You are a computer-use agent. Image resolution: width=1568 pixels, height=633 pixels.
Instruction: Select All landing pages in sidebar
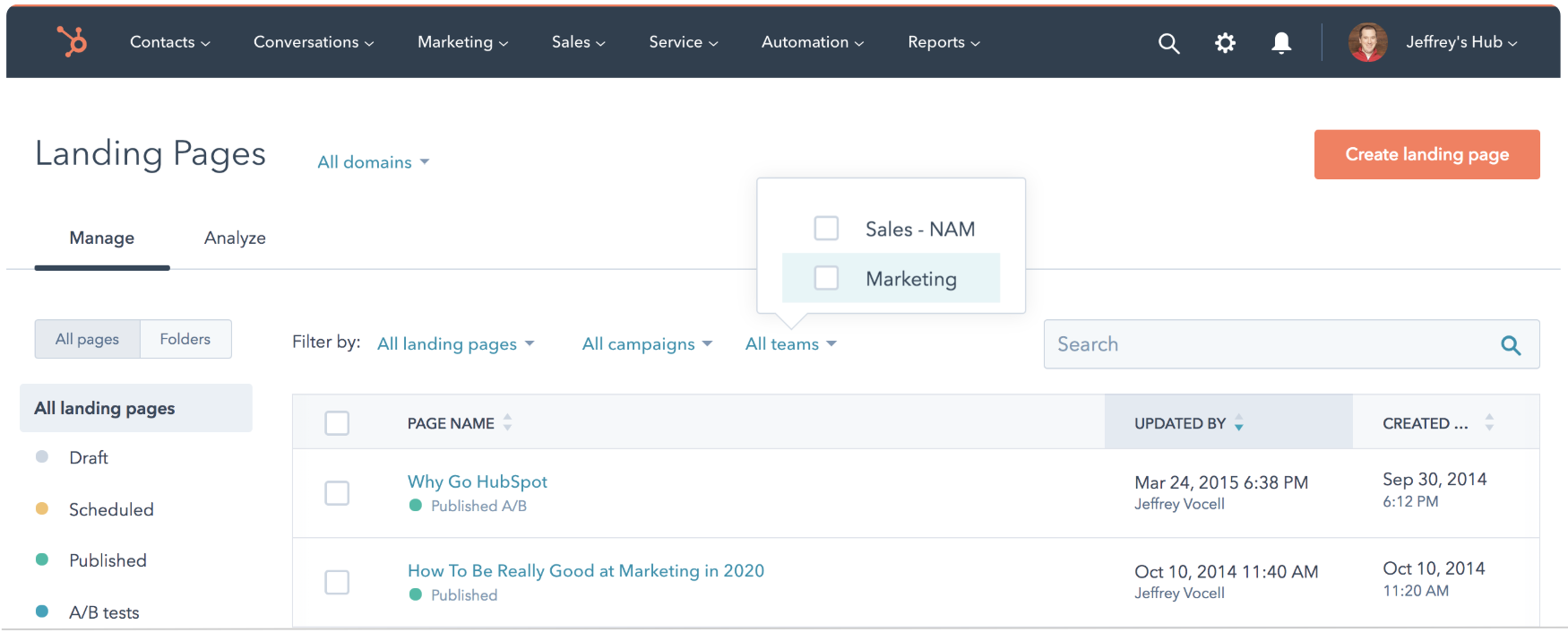click(x=136, y=408)
